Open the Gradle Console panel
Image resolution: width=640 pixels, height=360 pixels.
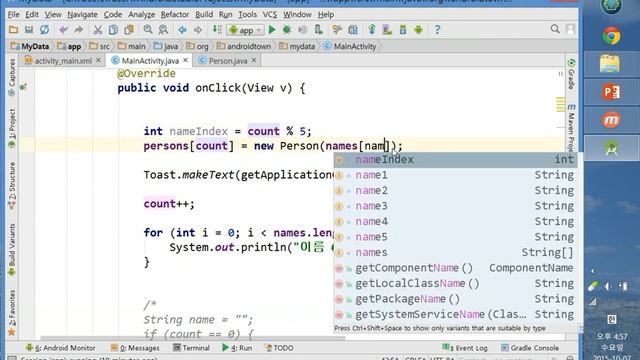[530, 348]
